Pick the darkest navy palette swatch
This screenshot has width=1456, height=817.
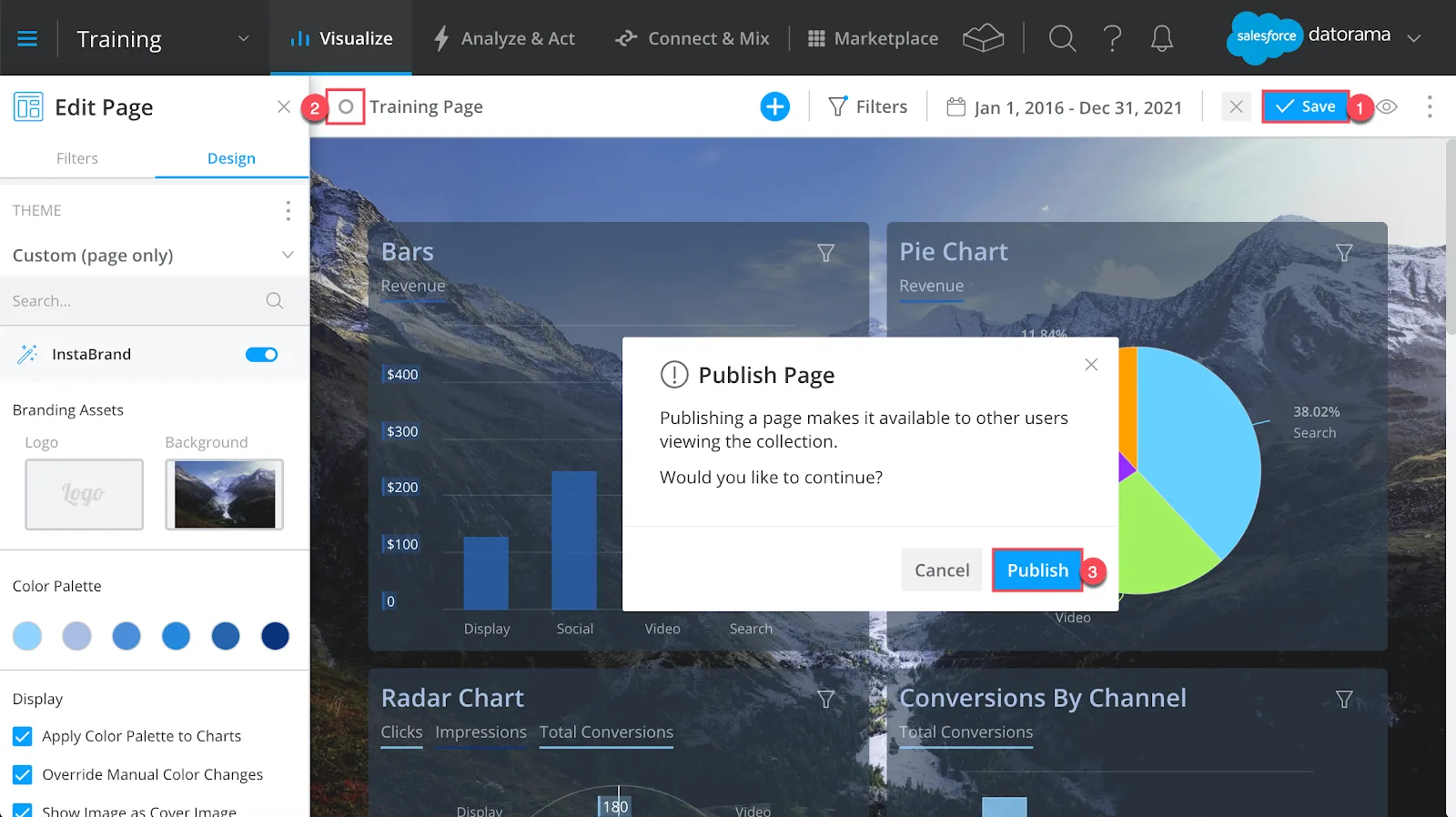(276, 636)
